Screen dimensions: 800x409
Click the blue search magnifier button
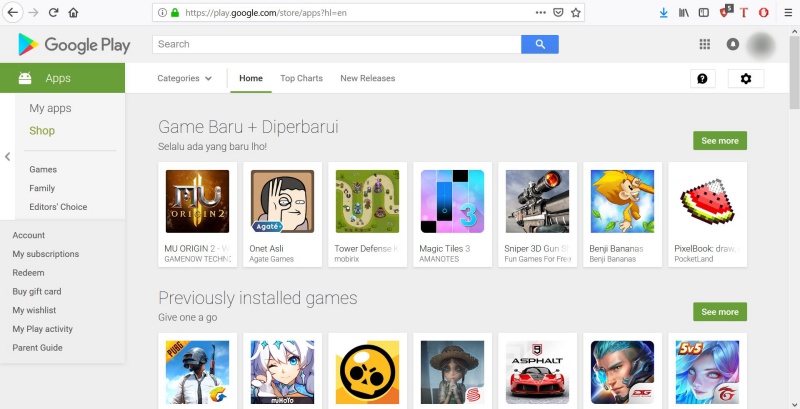[540, 44]
